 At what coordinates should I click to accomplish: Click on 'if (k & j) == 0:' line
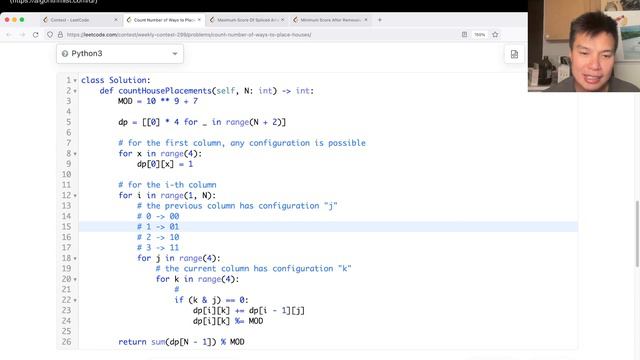(211, 300)
